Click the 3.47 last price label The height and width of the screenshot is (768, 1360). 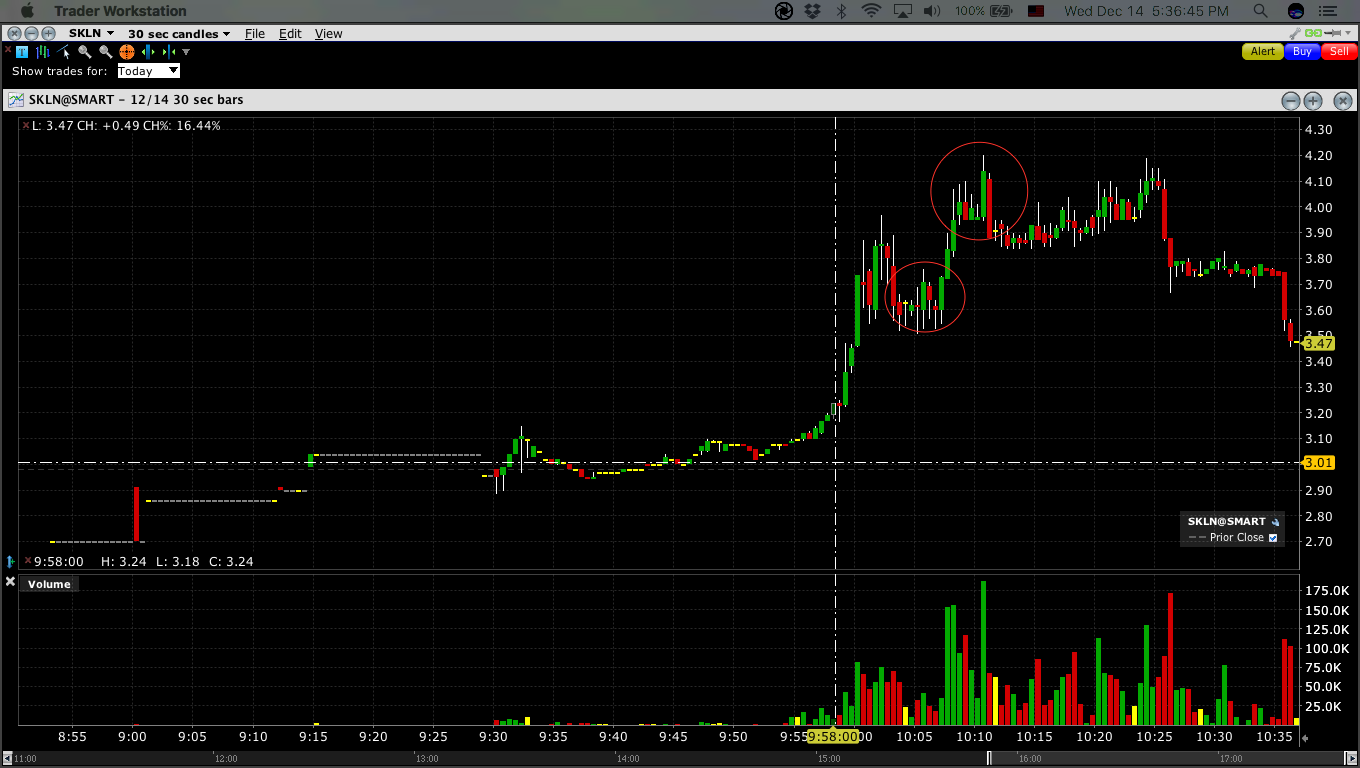coord(1319,343)
